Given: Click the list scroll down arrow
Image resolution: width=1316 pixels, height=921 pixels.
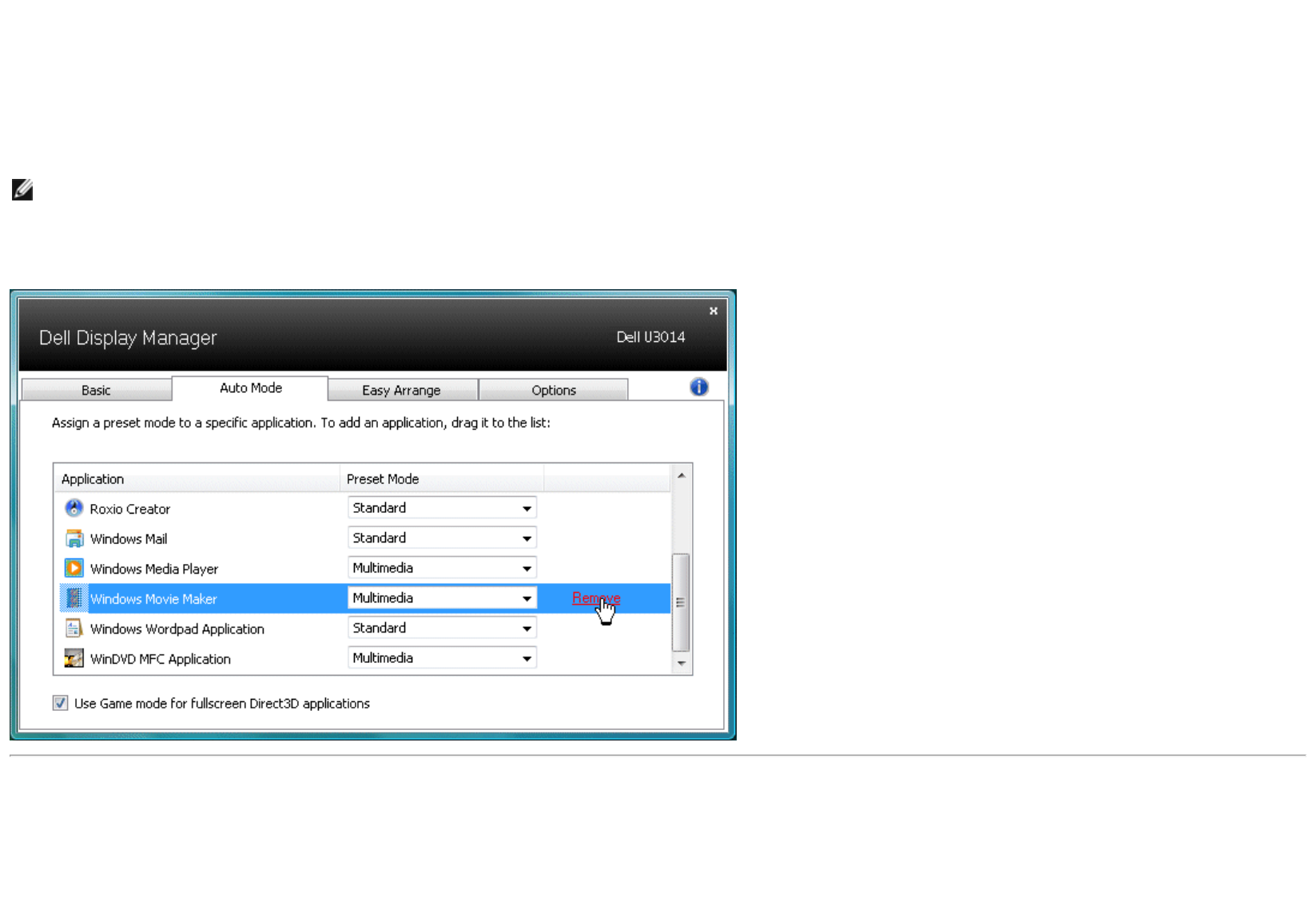Looking at the screenshot, I should pyautogui.click(x=682, y=663).
